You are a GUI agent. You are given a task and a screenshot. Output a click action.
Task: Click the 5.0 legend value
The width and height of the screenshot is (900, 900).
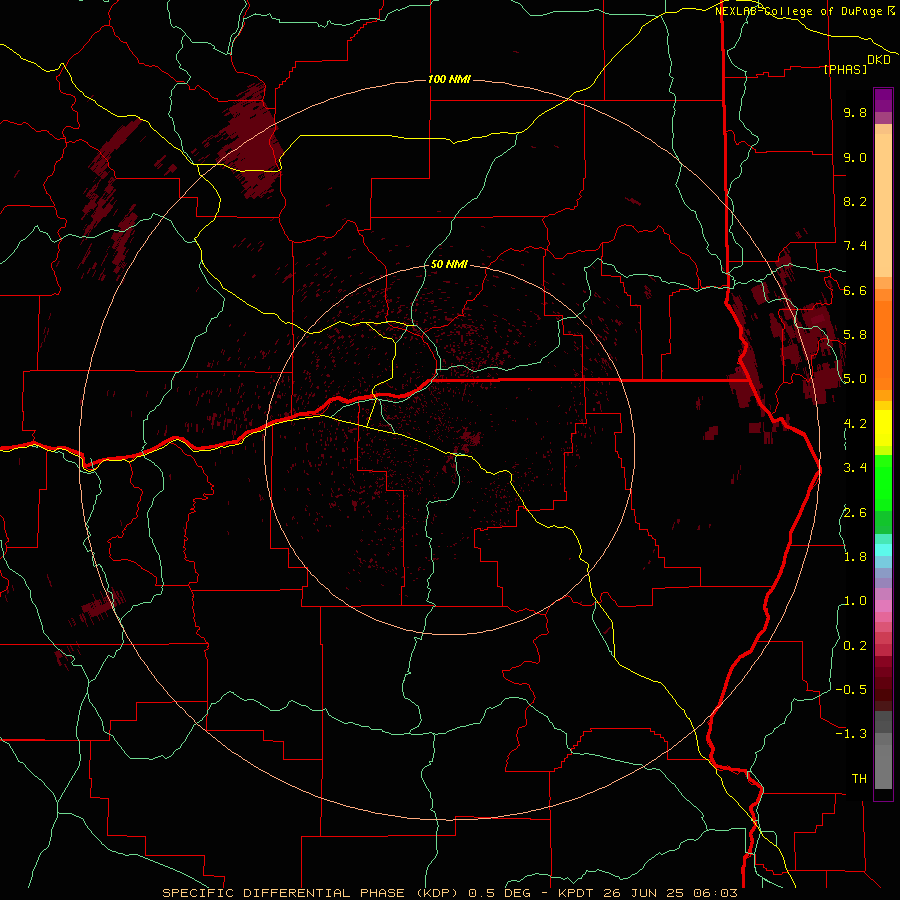[x=855, y=379]
